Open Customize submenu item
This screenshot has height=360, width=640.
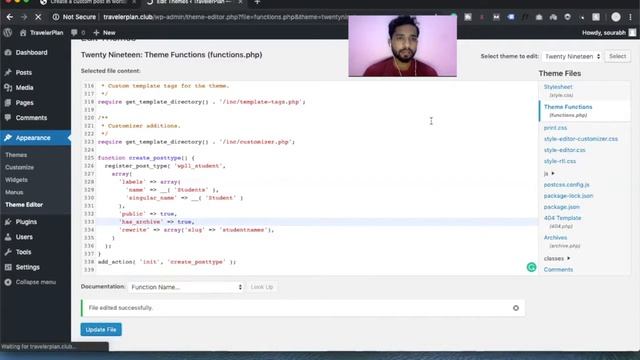[x=19, y=167]
